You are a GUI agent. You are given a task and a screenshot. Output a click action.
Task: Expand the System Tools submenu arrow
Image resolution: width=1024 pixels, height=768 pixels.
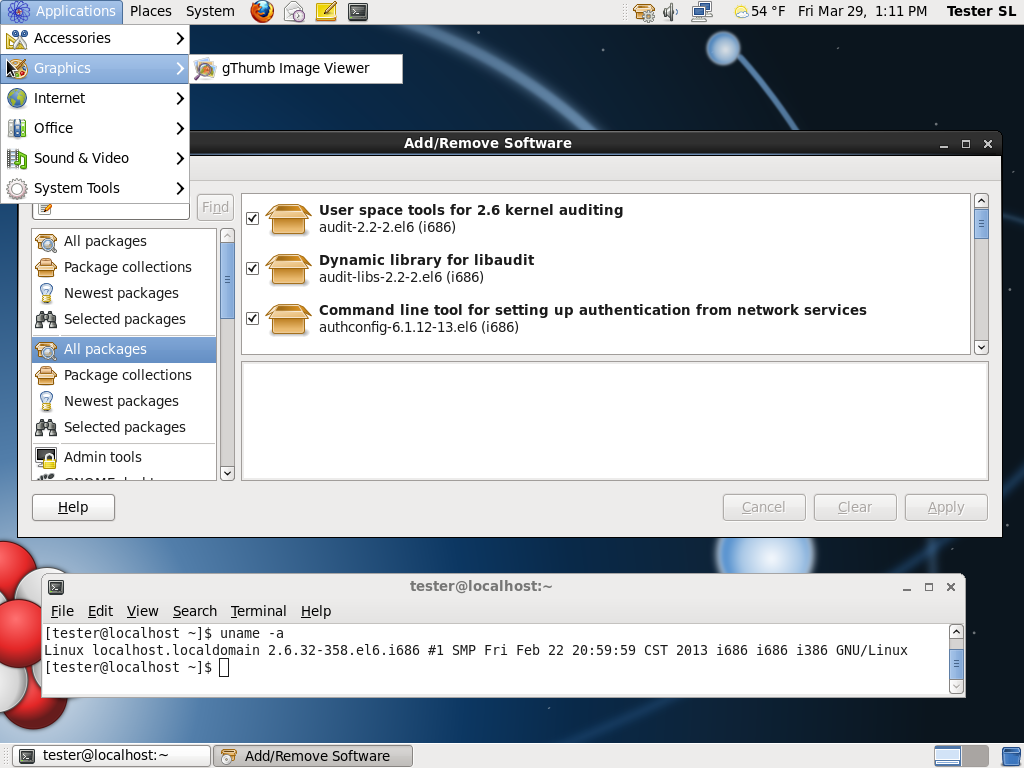click(180, 189)
